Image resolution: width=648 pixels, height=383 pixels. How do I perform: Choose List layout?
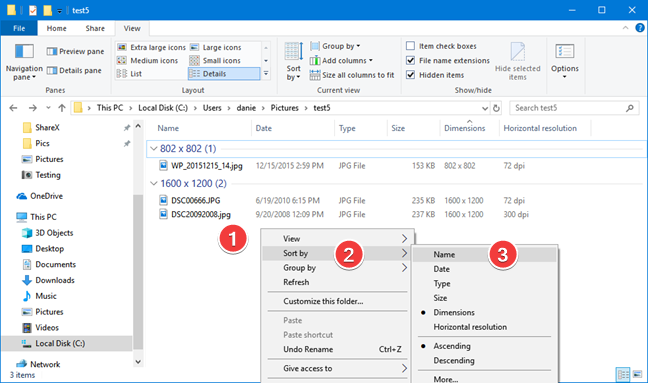(x=129, y=74)
